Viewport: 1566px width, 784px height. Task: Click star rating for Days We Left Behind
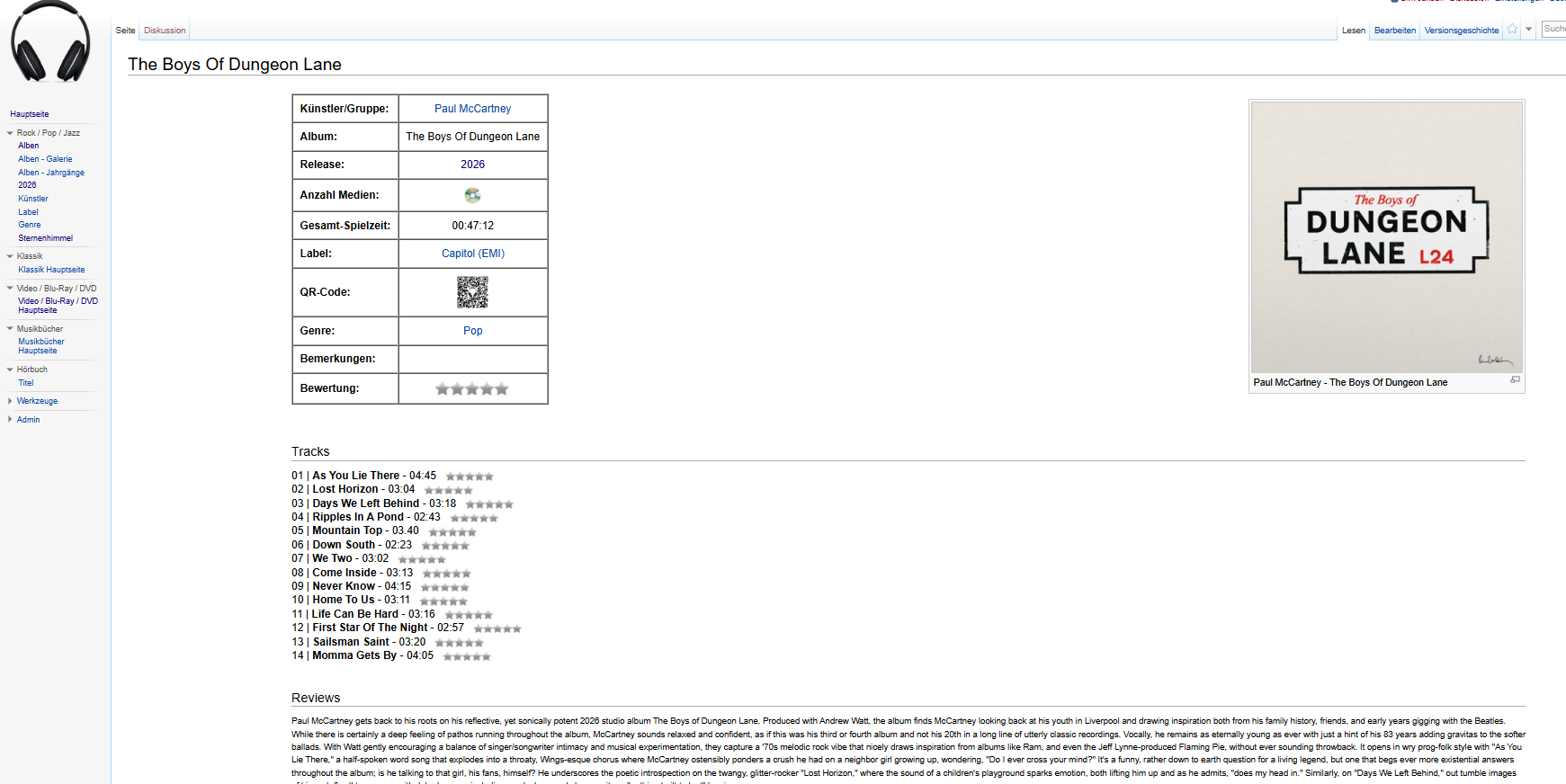click(x=489, y=504)
